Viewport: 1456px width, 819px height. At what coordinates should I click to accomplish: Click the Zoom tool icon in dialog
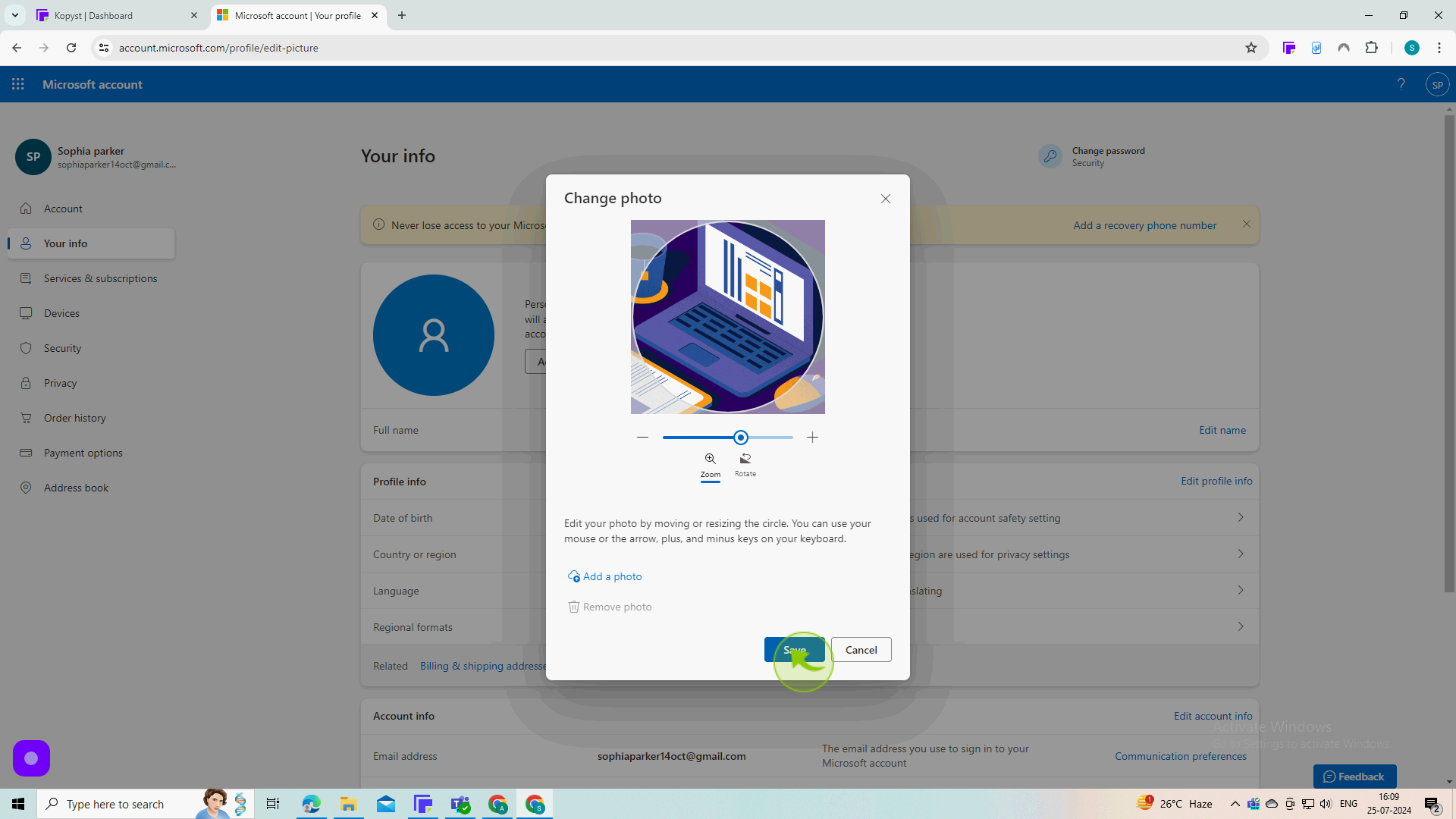point(710,459)
